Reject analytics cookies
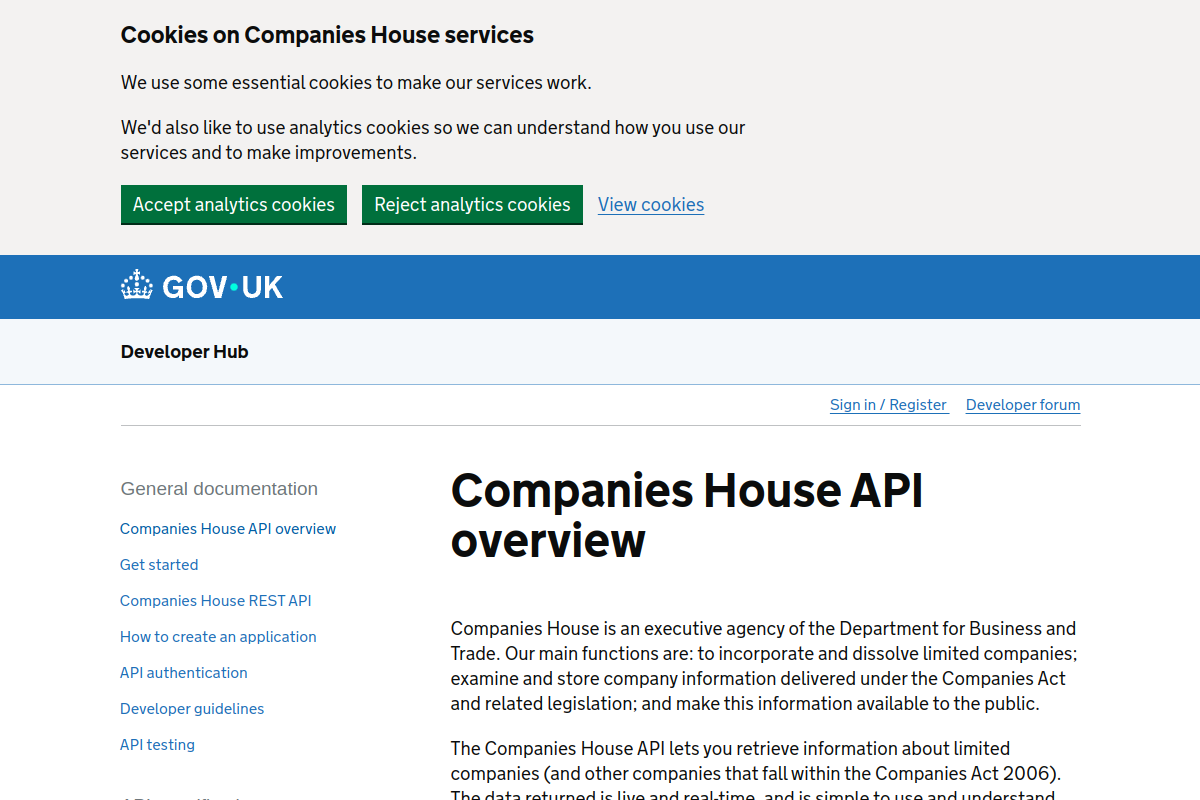The height and width of the screenshot is (800, 1200). point(472,204)
